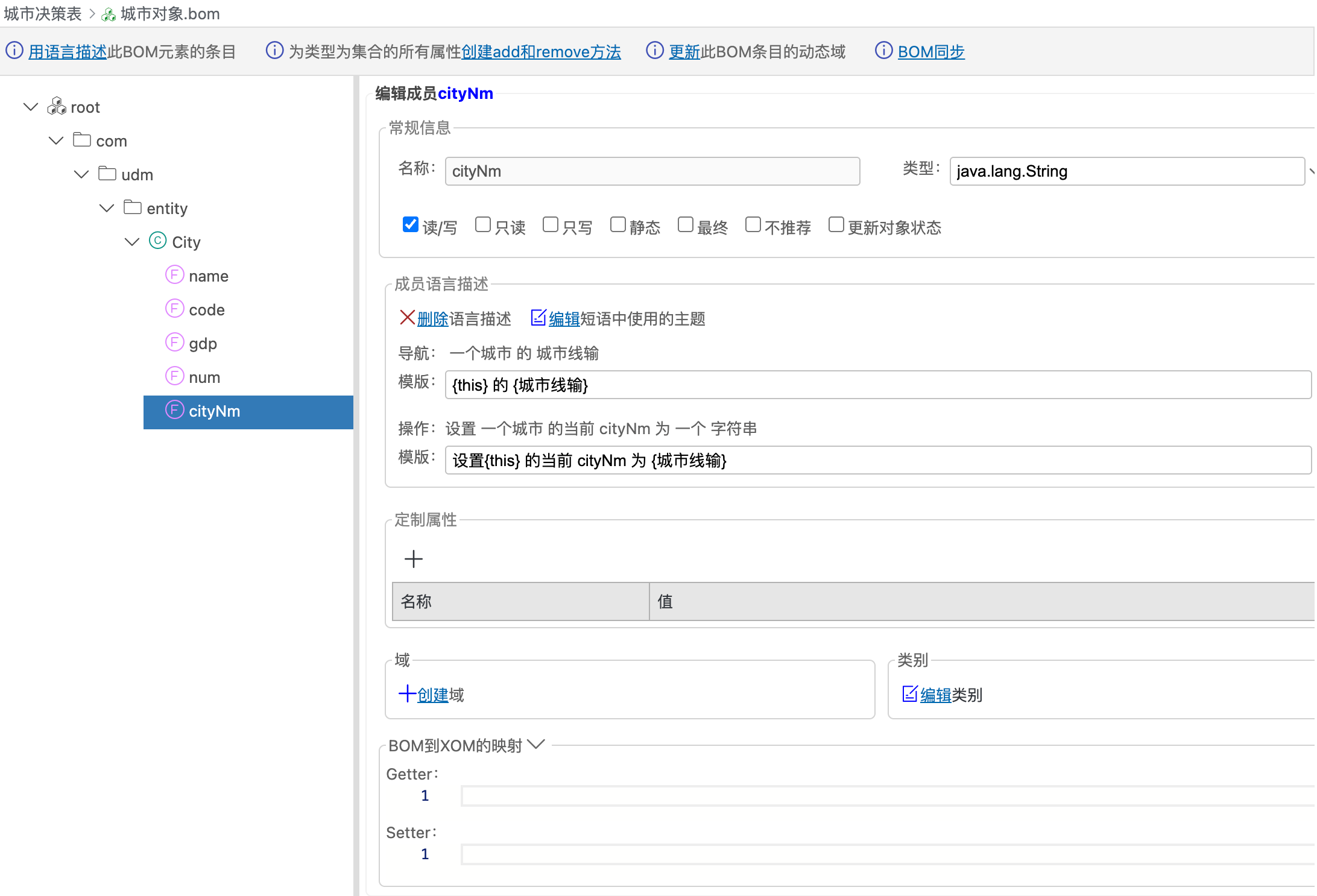Collapse the entity folder node
The image size is (1317, 896).
(107, 208)
